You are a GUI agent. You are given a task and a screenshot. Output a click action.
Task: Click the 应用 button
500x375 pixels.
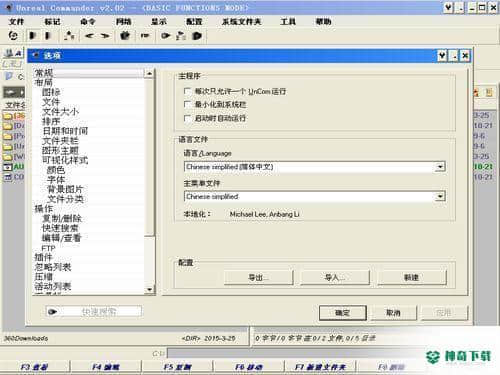click(x=444, y=313)
